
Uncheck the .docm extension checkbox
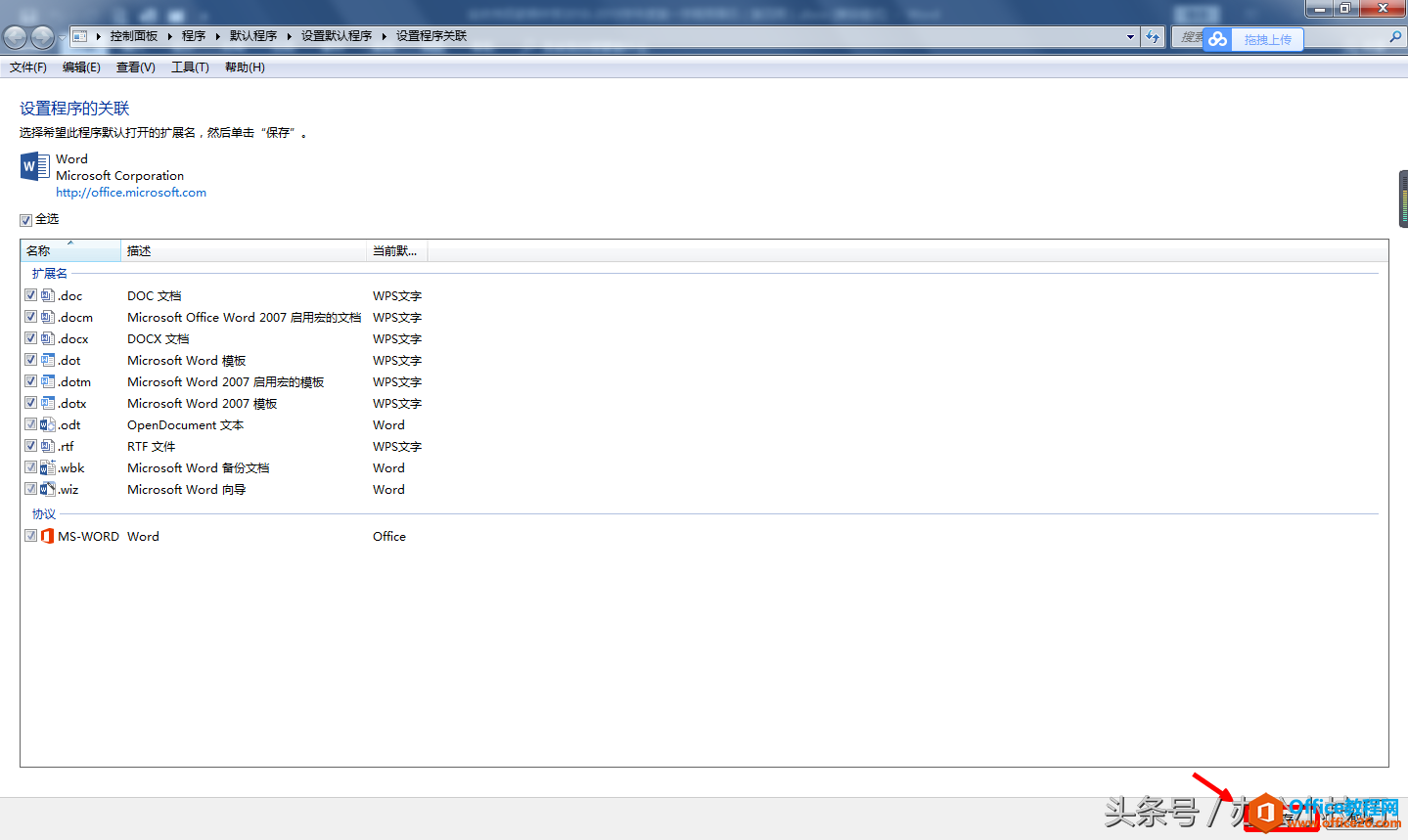30,317
